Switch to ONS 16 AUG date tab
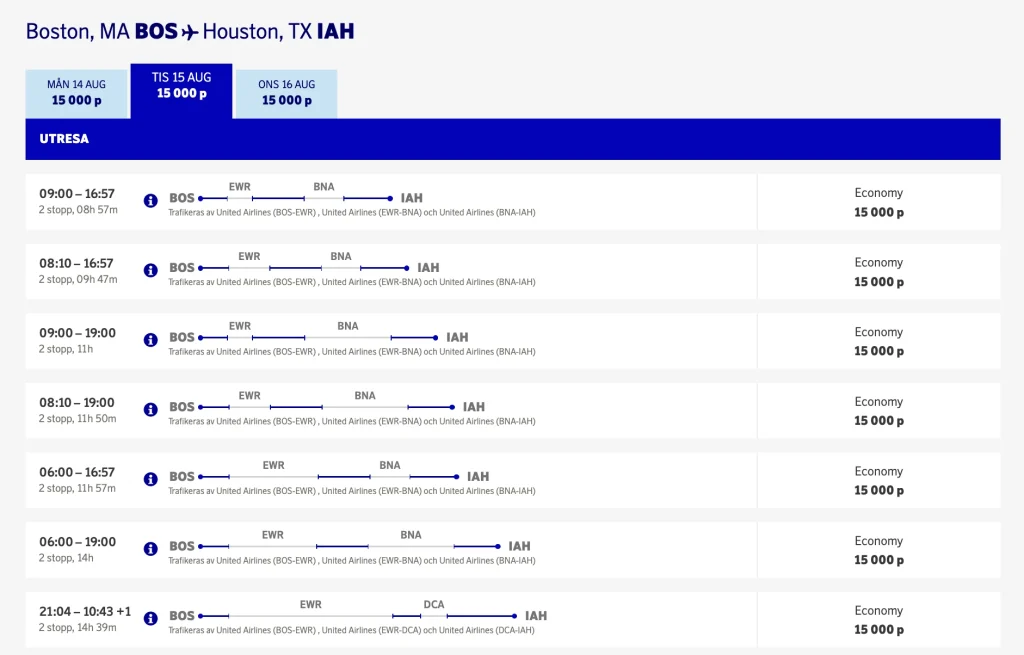This screenshot has width=1024, height=655. pyautogui.click(x=286, y=94)
